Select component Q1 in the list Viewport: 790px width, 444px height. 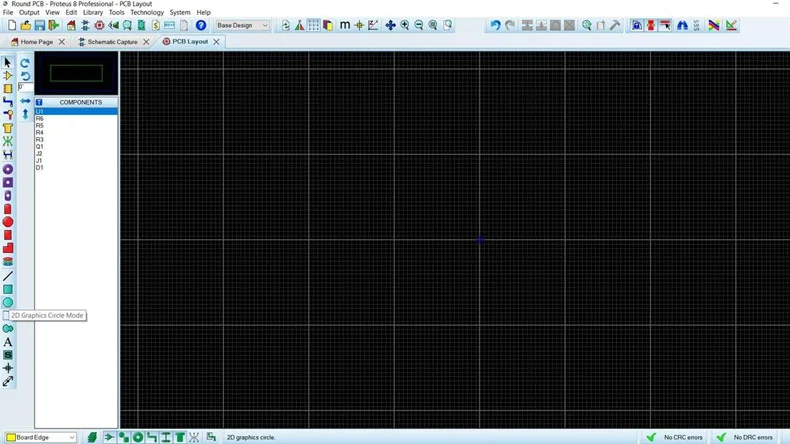tap(40, 147)
